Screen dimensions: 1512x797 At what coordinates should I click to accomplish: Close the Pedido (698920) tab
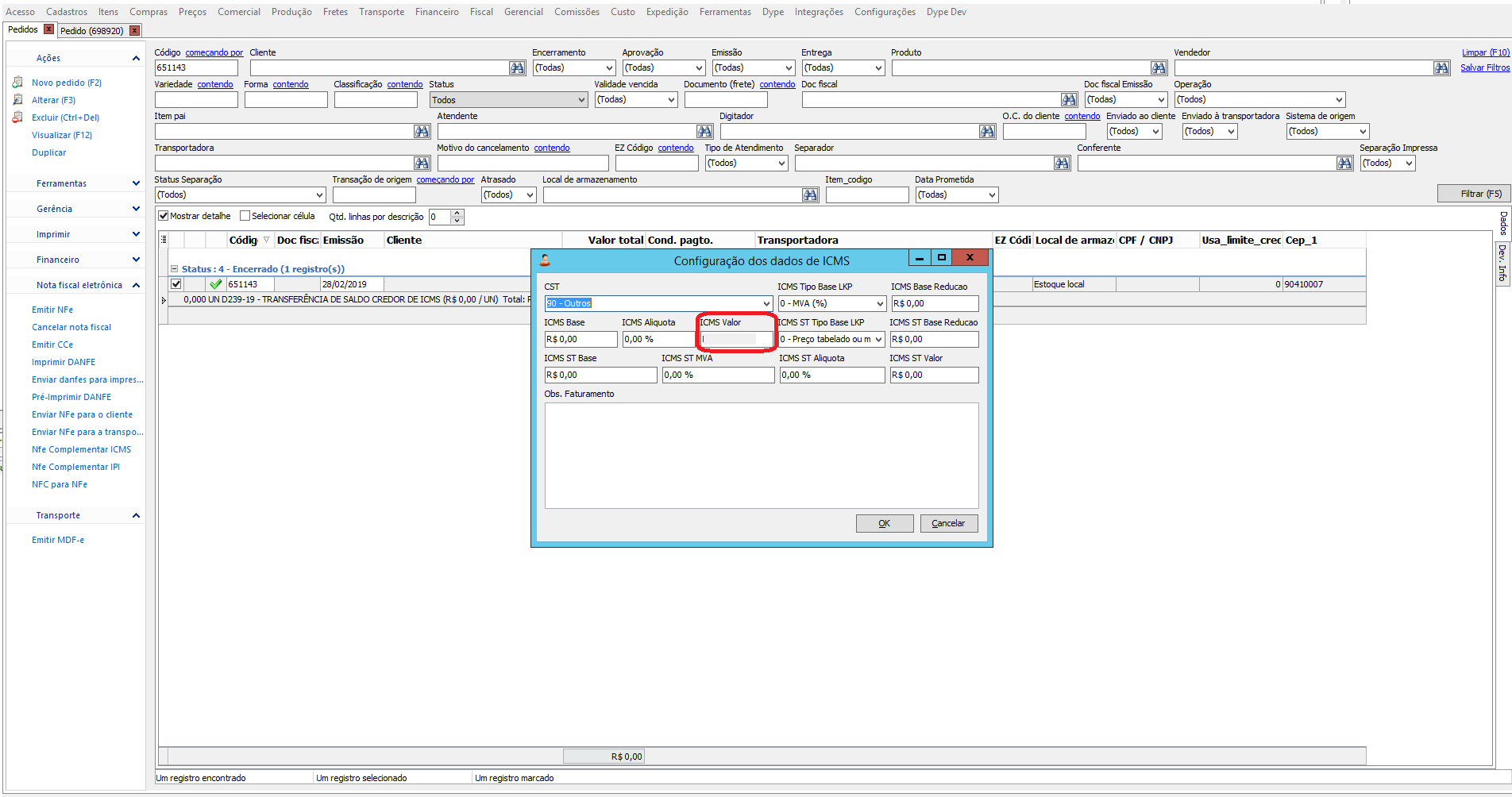(135, 31)
